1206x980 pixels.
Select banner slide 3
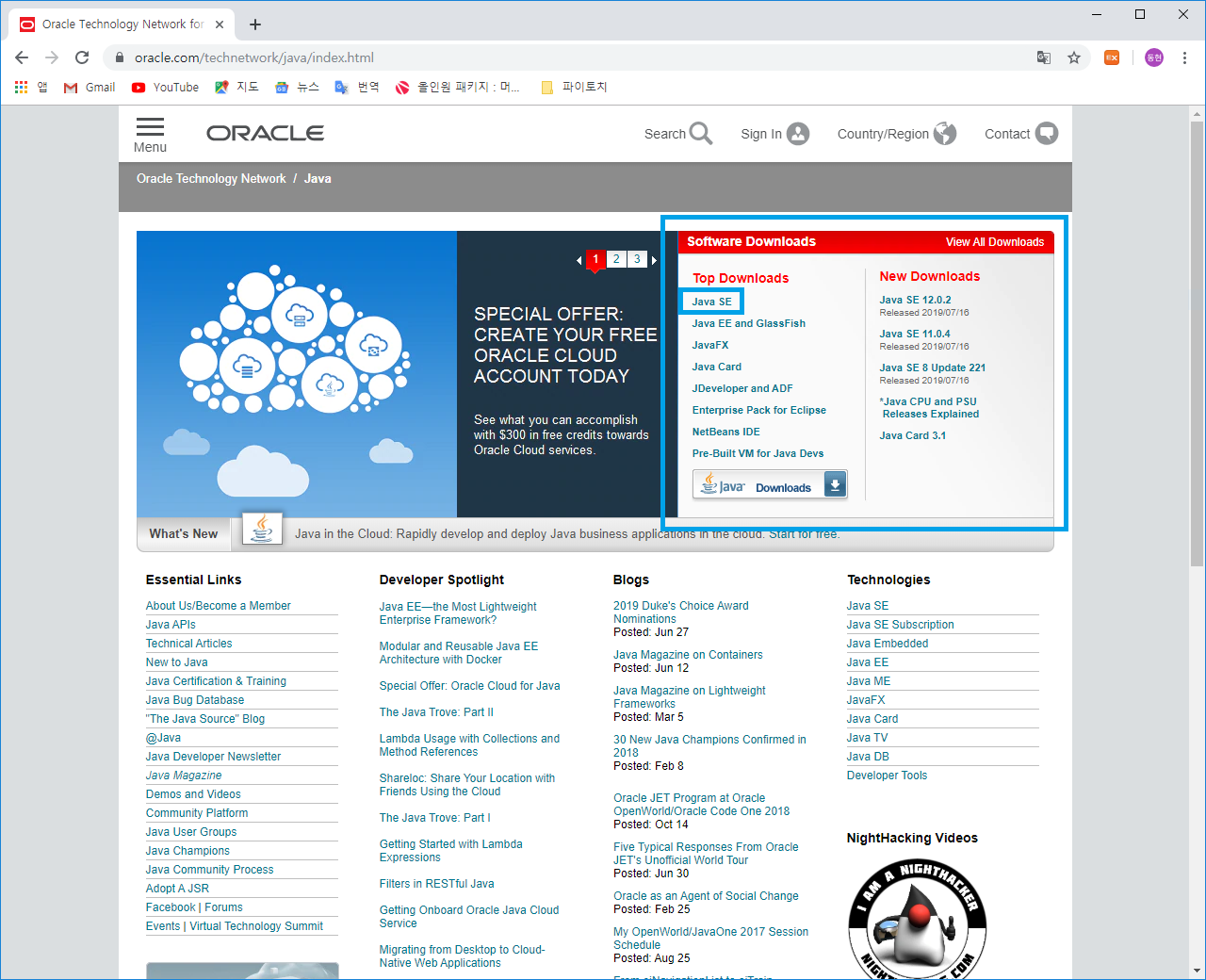[637, 259]
